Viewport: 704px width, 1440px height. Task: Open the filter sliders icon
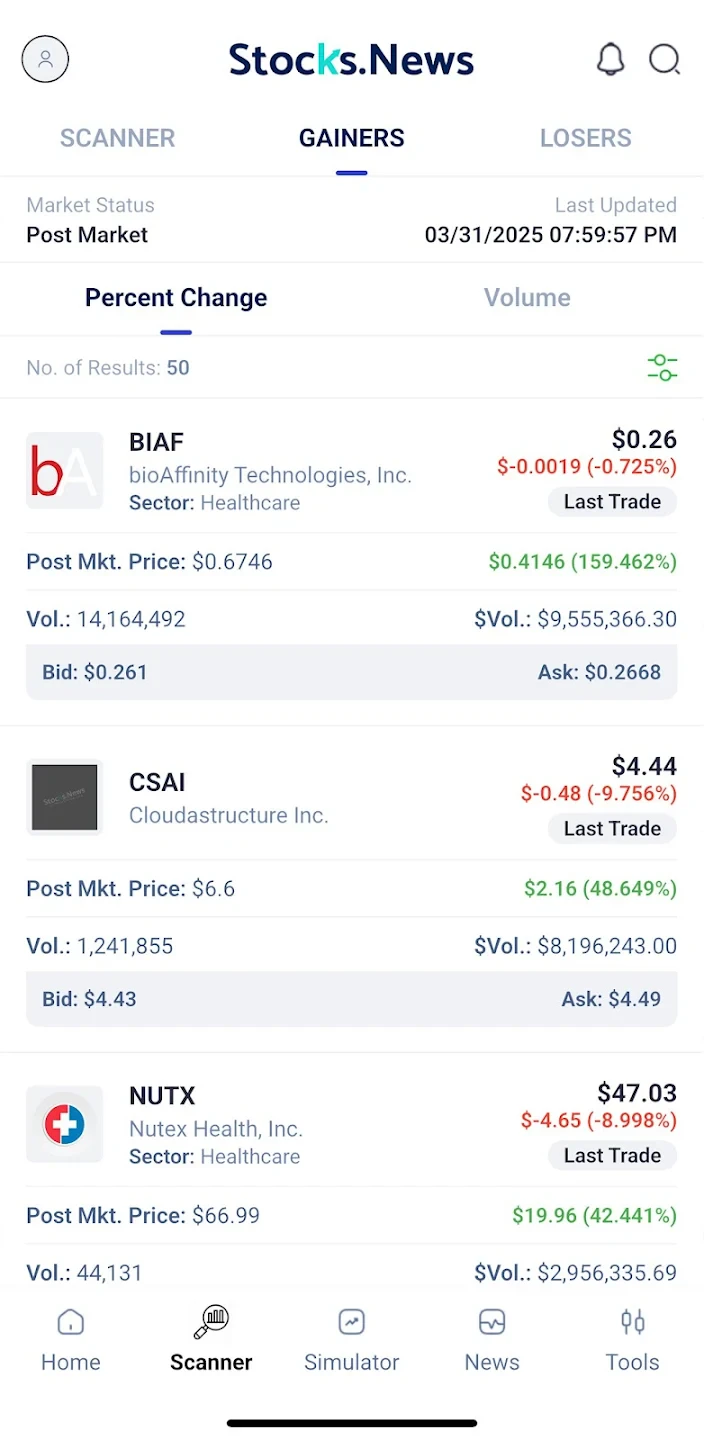[662, 367]
